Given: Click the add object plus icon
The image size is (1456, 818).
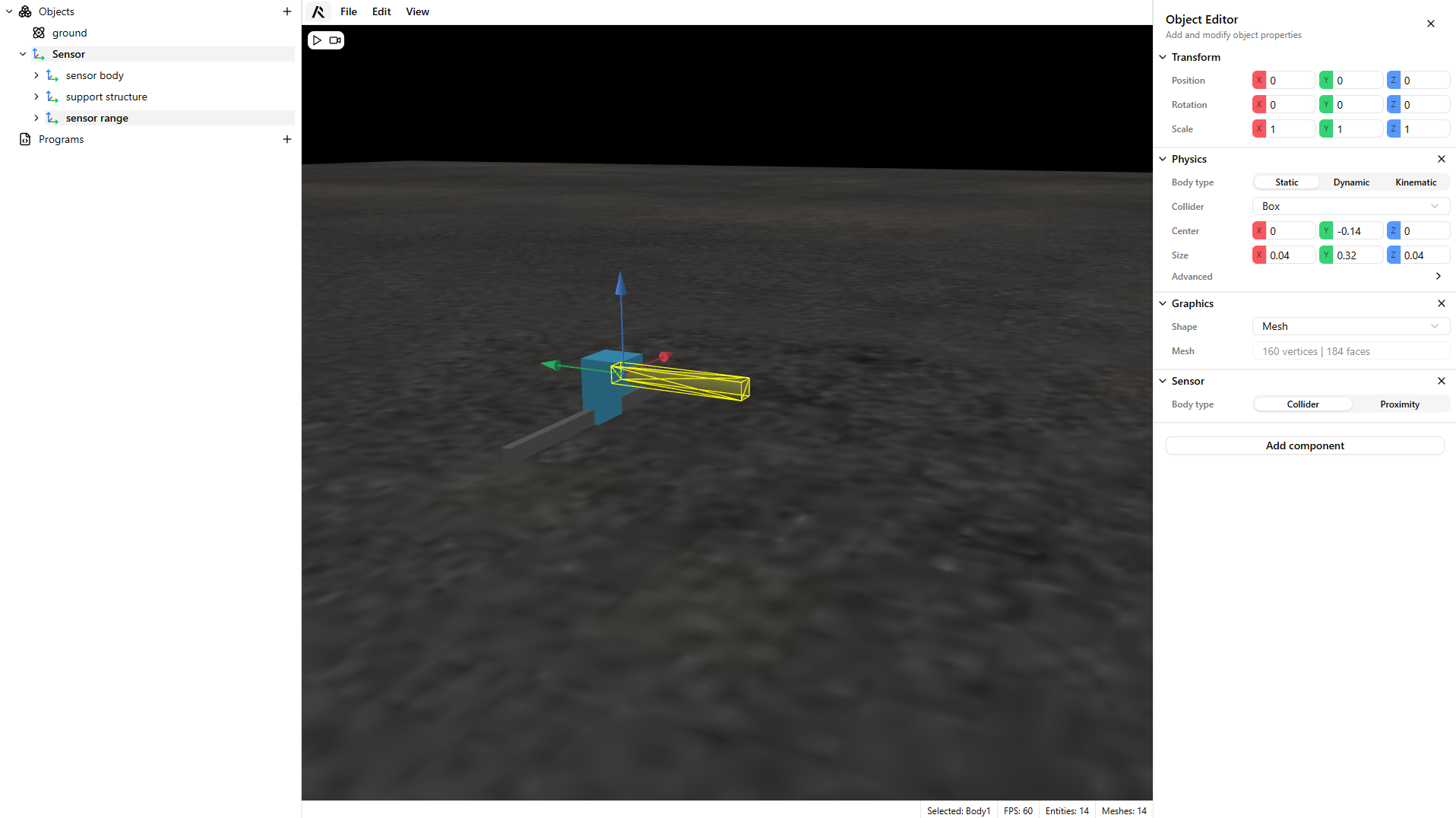Looking at the screenshot, I should [x=286, y=11].
